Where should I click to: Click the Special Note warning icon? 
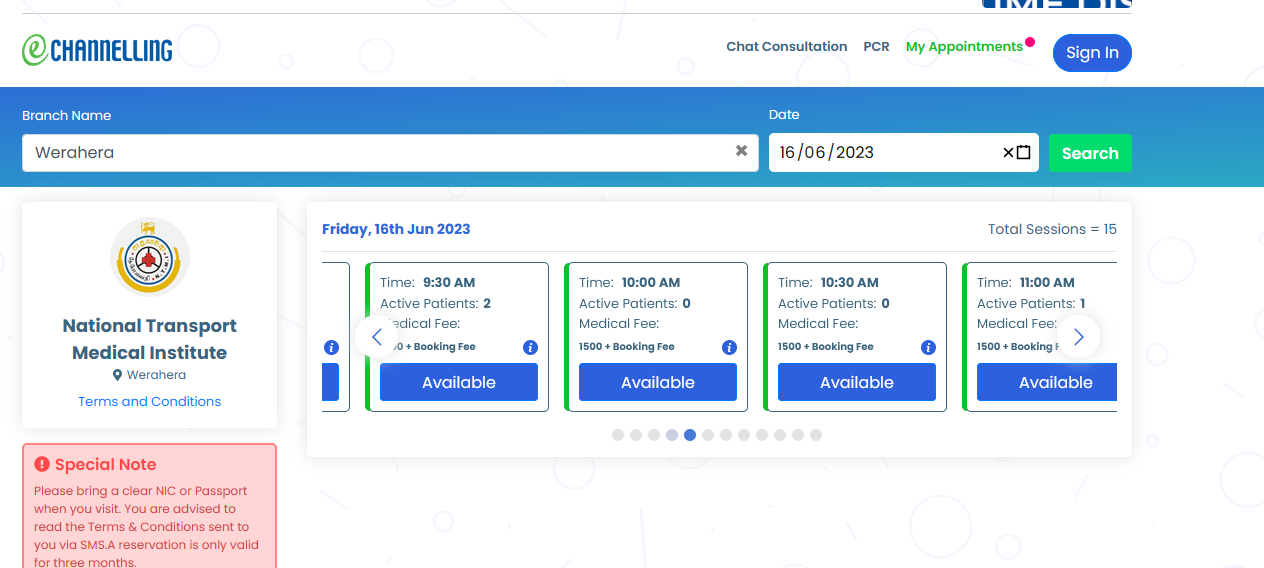[x=42, y=464]
